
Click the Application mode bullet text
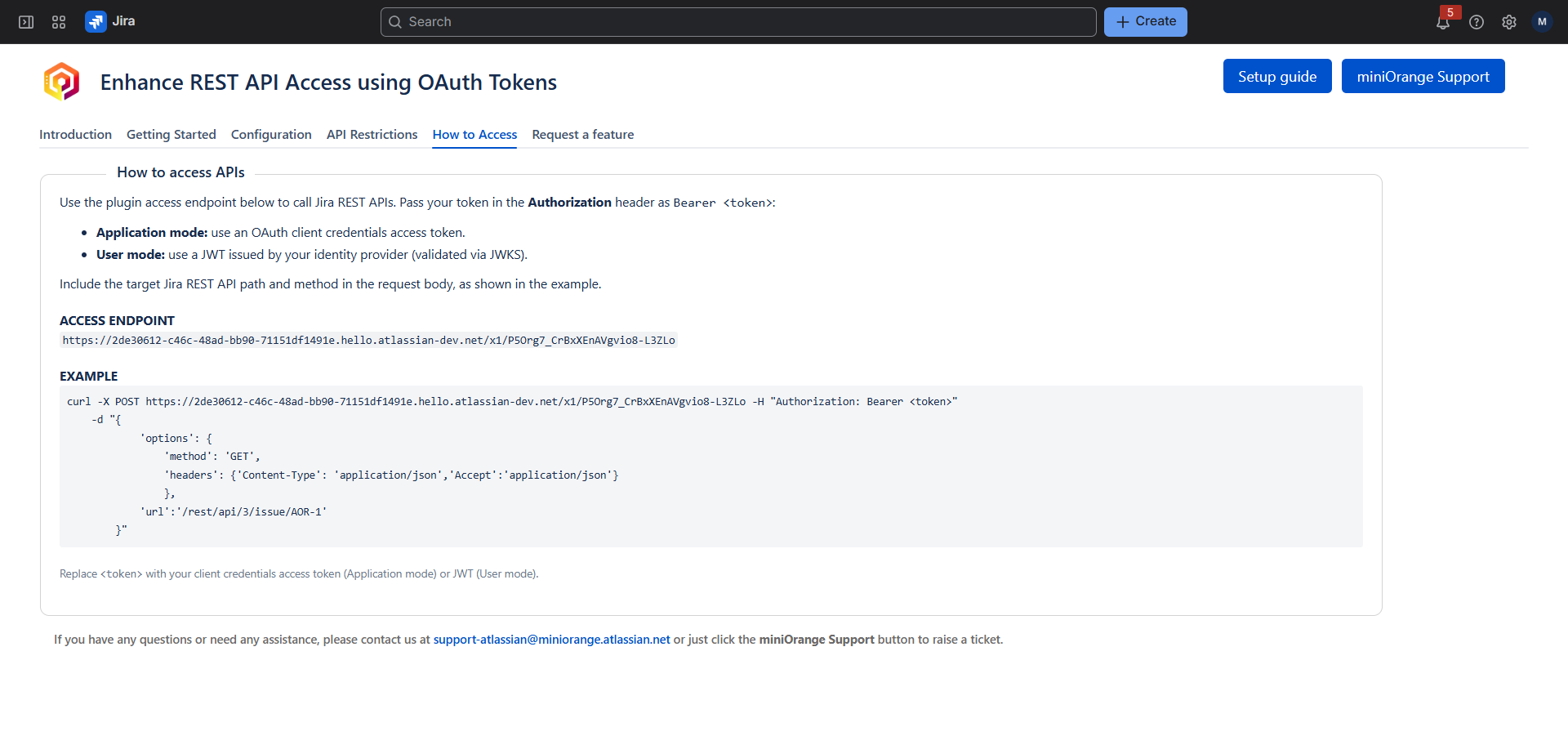tap(281, 233)
